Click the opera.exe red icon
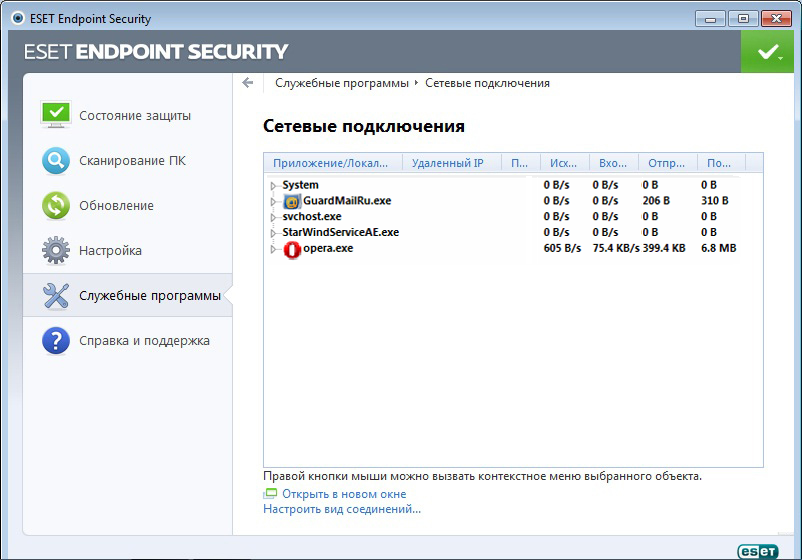Screen dimensions: 802x560 point(292,249)
